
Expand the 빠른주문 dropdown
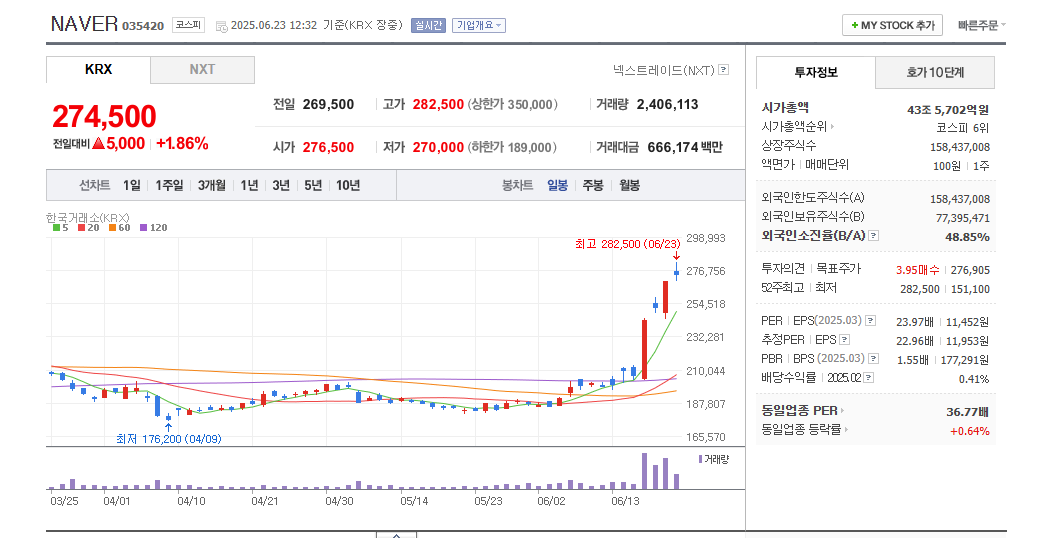[x=981, y=25]
